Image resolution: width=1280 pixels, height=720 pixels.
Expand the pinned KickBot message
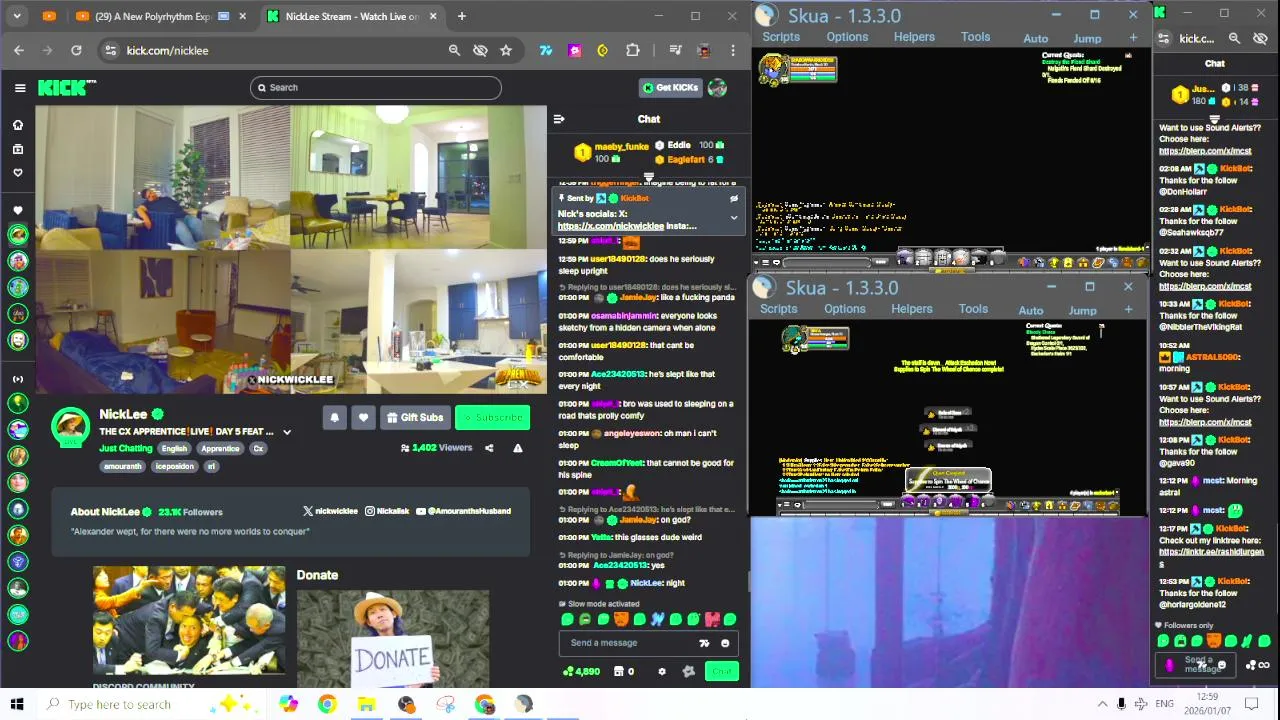point(733,217)
